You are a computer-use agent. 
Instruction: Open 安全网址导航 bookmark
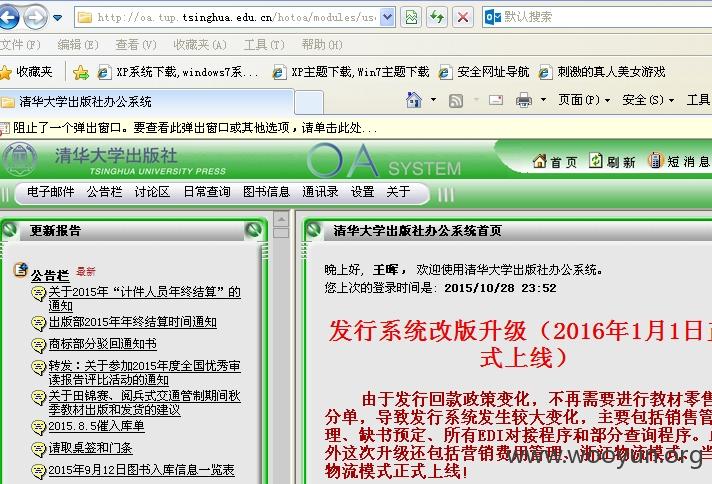point(484,72)
